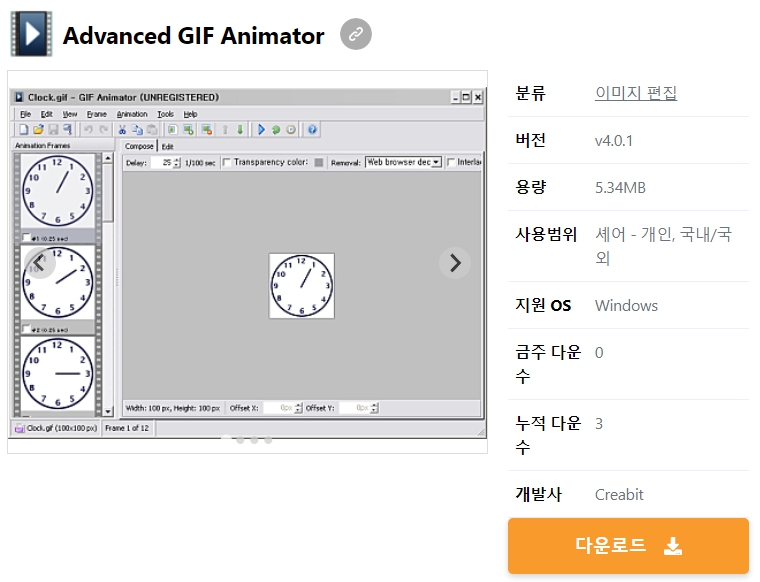The image size is (760, 582).
Task: Click the copy link icon beside title
Action: (x=356, y=34)
